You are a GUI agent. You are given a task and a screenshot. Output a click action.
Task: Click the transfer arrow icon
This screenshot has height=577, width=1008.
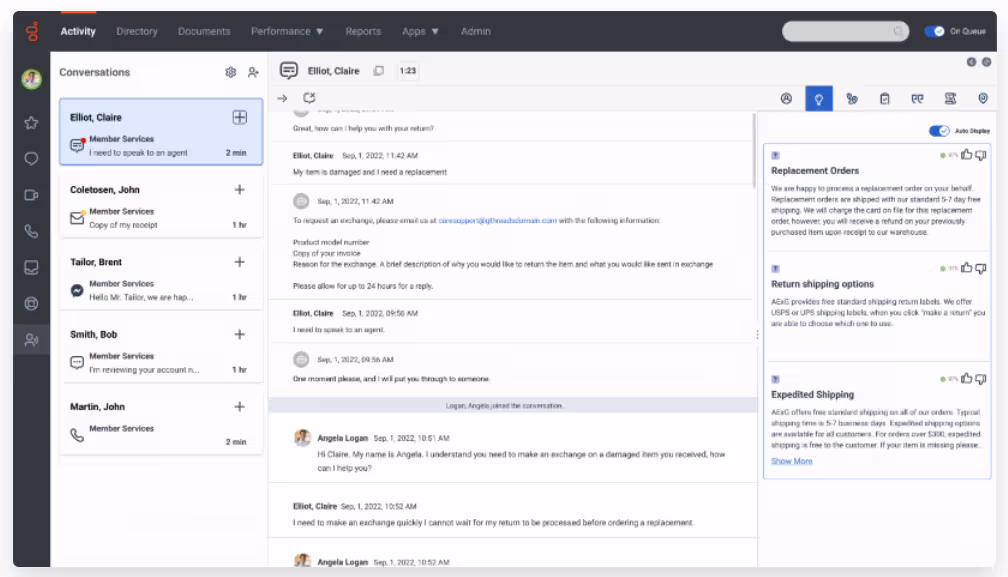click(x=282, y=98)
